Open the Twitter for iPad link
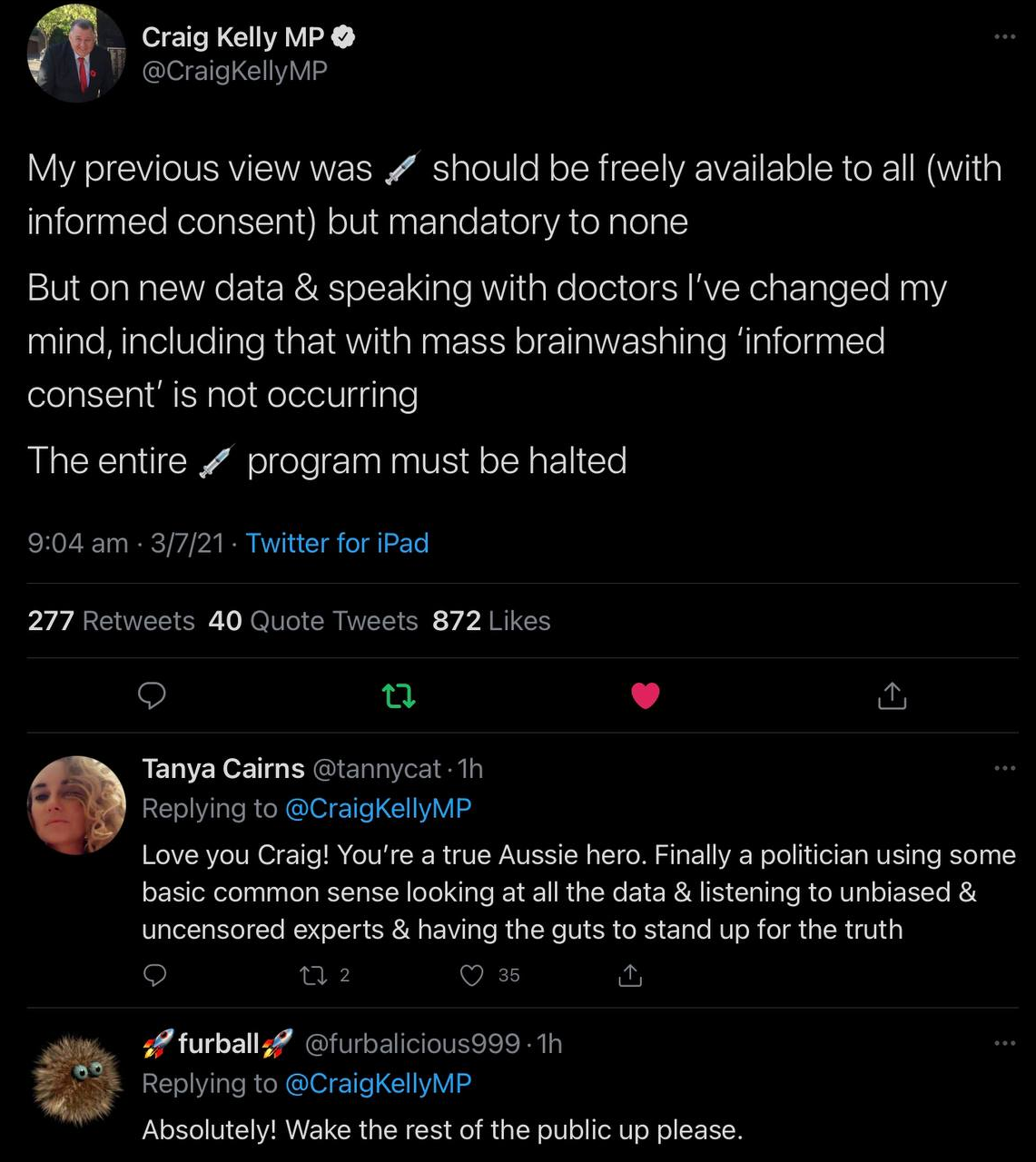This screenshot has height=1162, width=1036. [x=337, y=543]
